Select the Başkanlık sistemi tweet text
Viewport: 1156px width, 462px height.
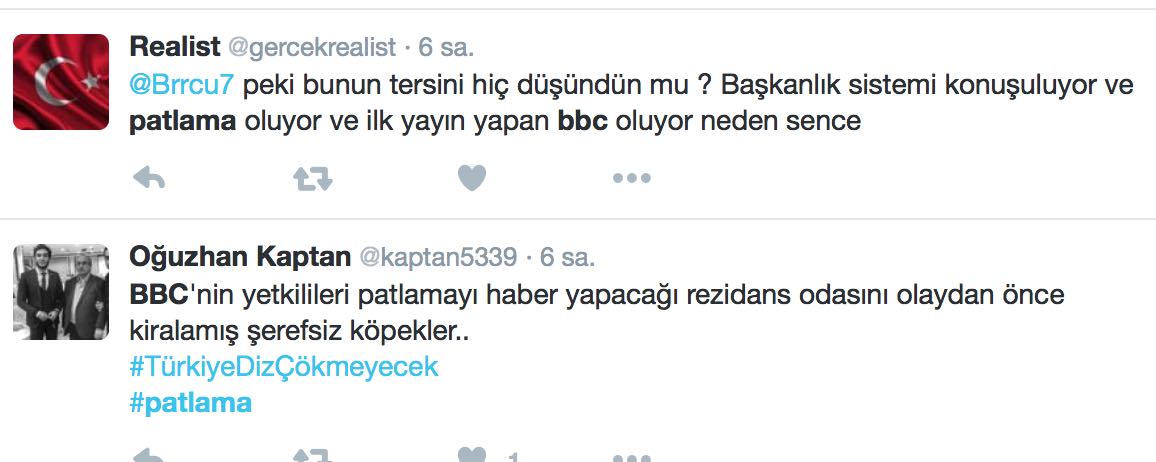pyautogui.click(x=631, y=103)
